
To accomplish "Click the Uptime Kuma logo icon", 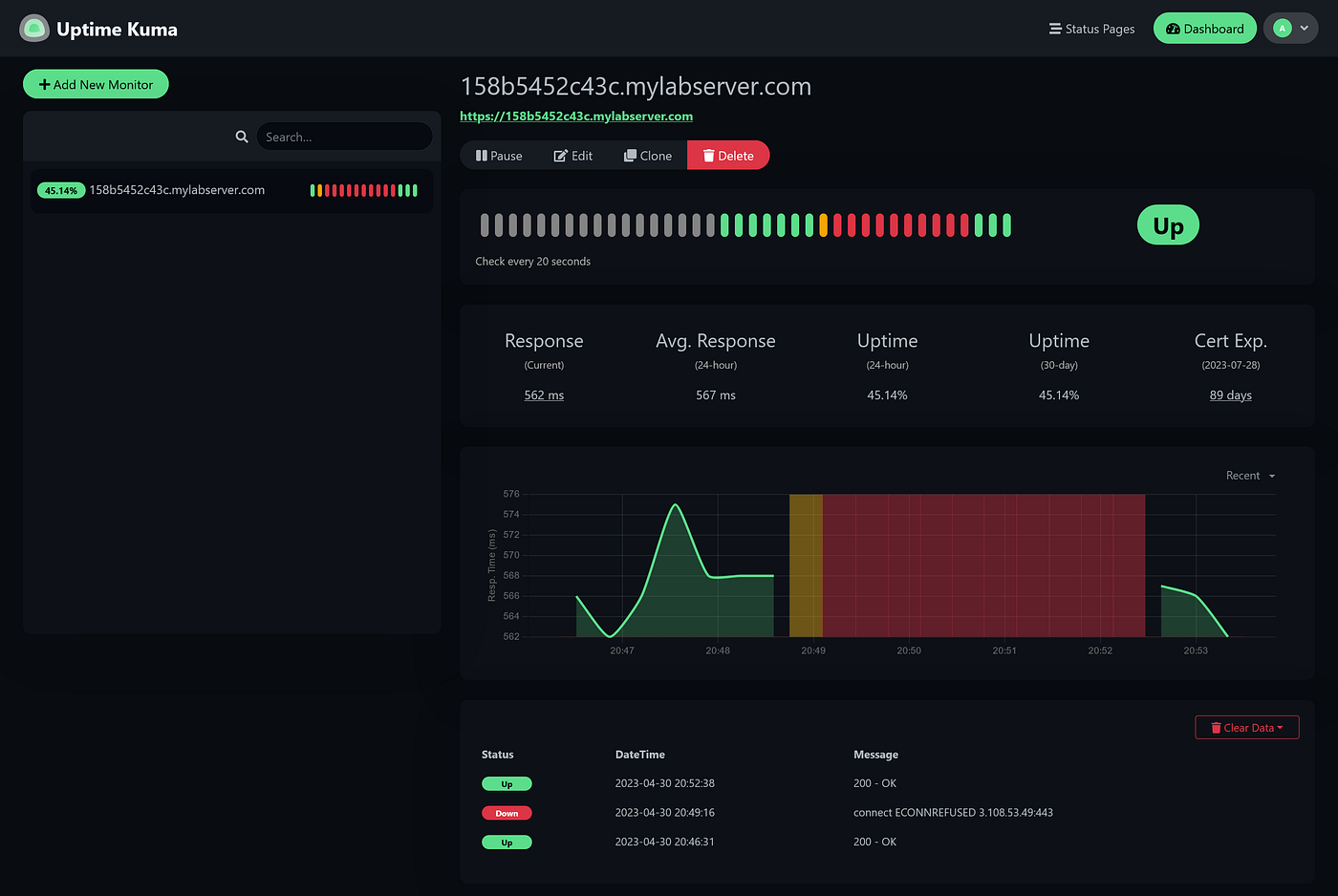I will [x=34, y=29].
